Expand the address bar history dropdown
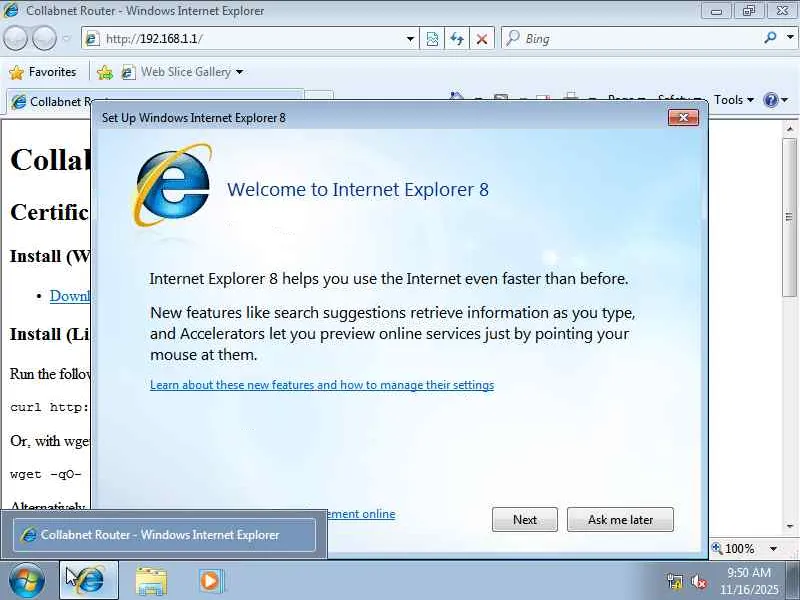Image resolution: width=800 pixels, height=600 pixels. (x=410, y=39)
